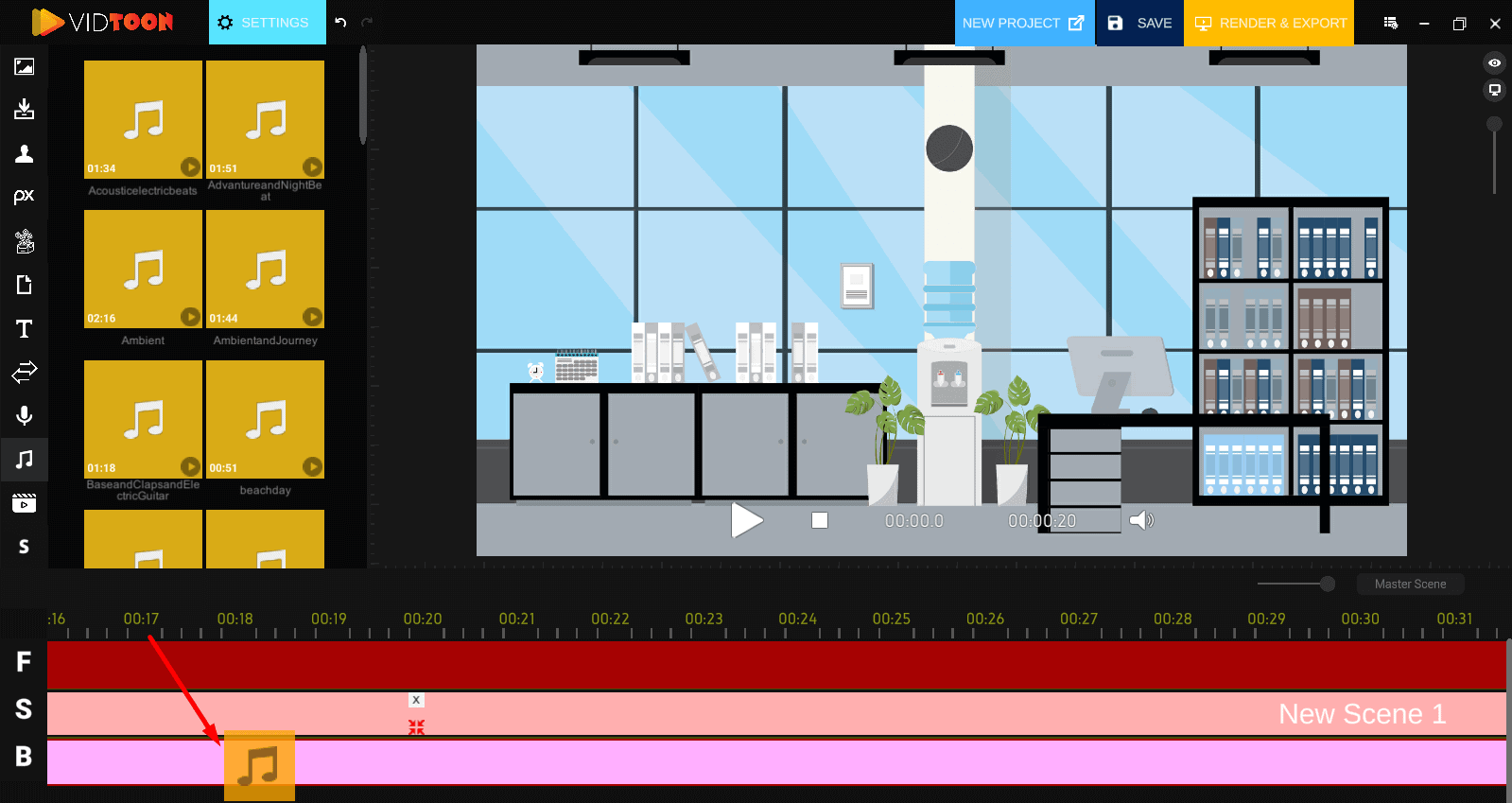Preview the Ambient track

190,317
